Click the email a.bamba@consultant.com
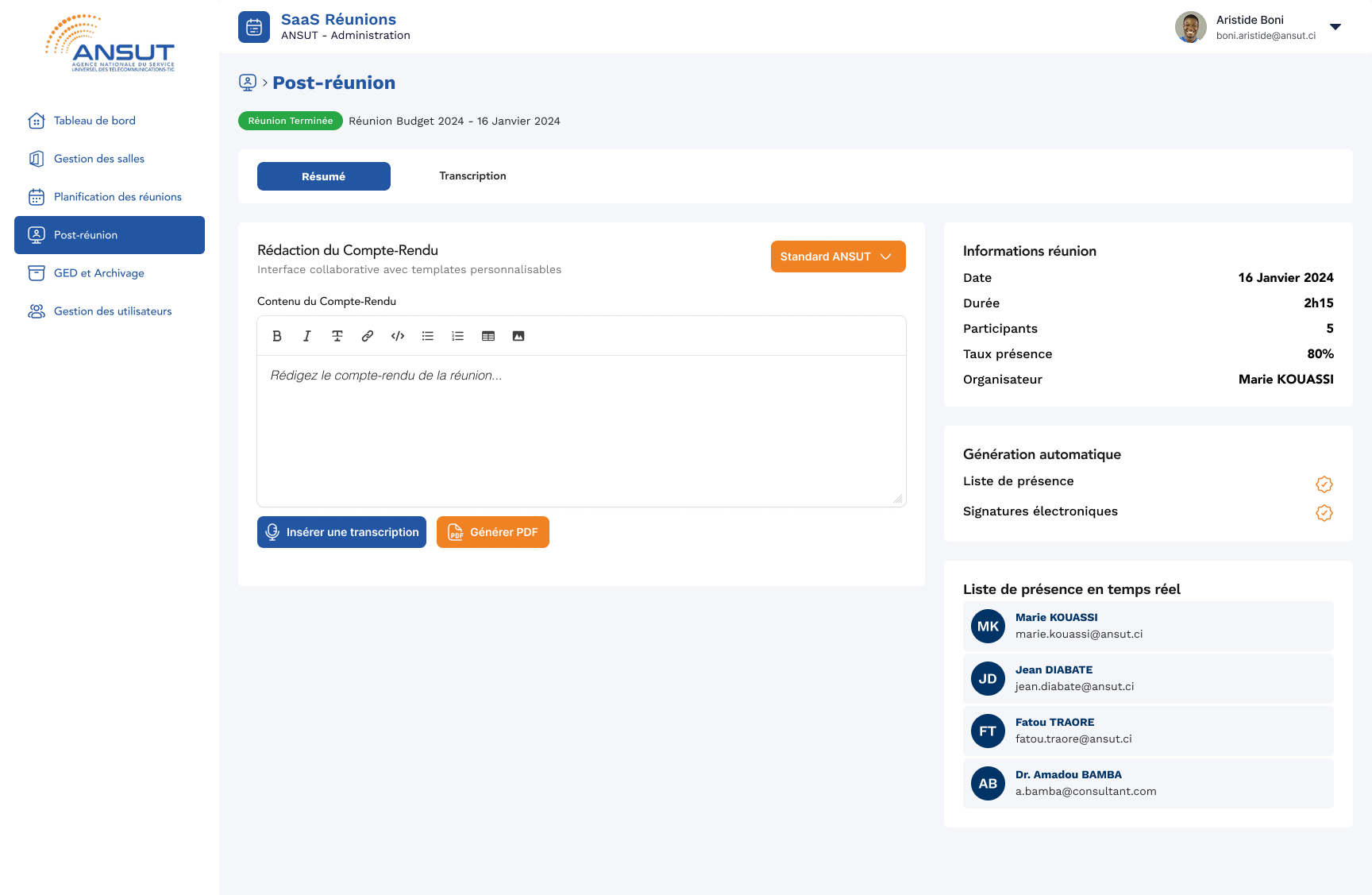 click(x=1086, y=791)
